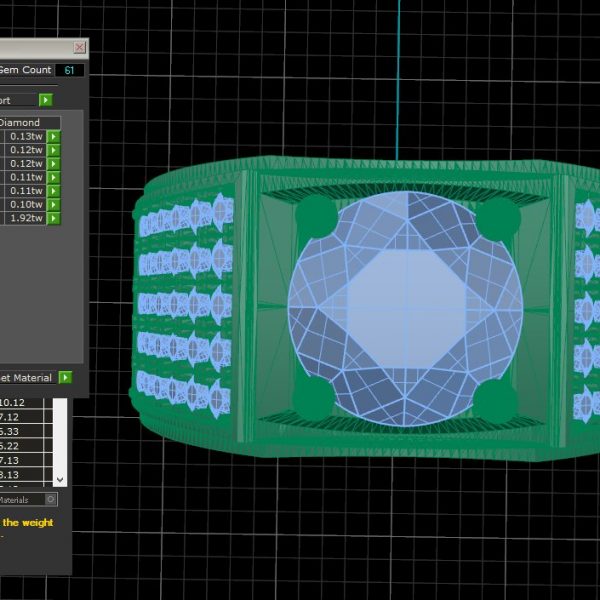Screen dimensions: 600x600
Task: Click the green arrow beside the 0.13tw row
Action: (x=54, y=136)
